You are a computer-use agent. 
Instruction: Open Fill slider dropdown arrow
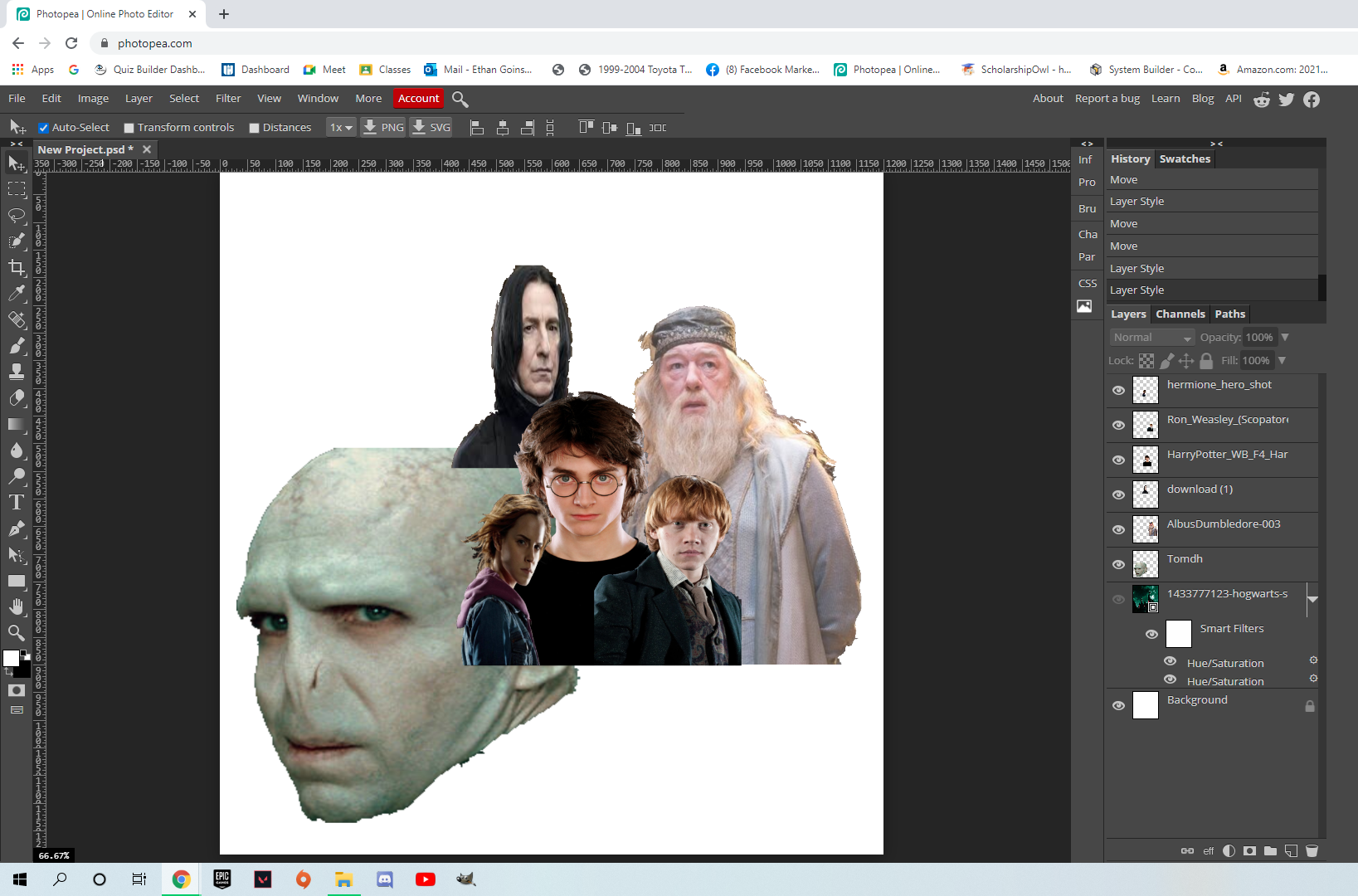(x=1282, y=361)
